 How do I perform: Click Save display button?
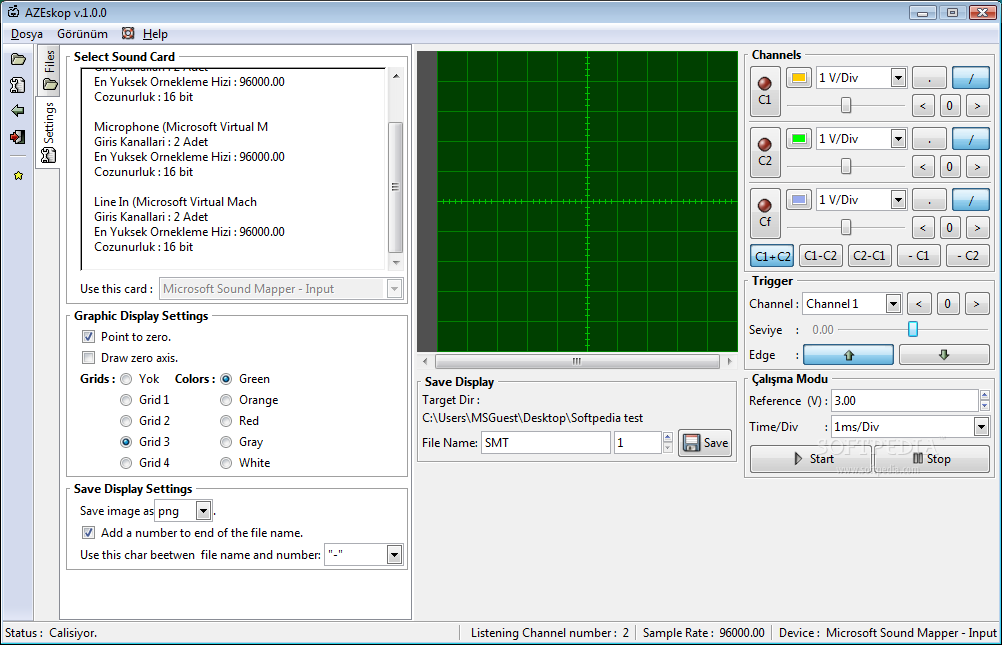click(x=705, y=443)
